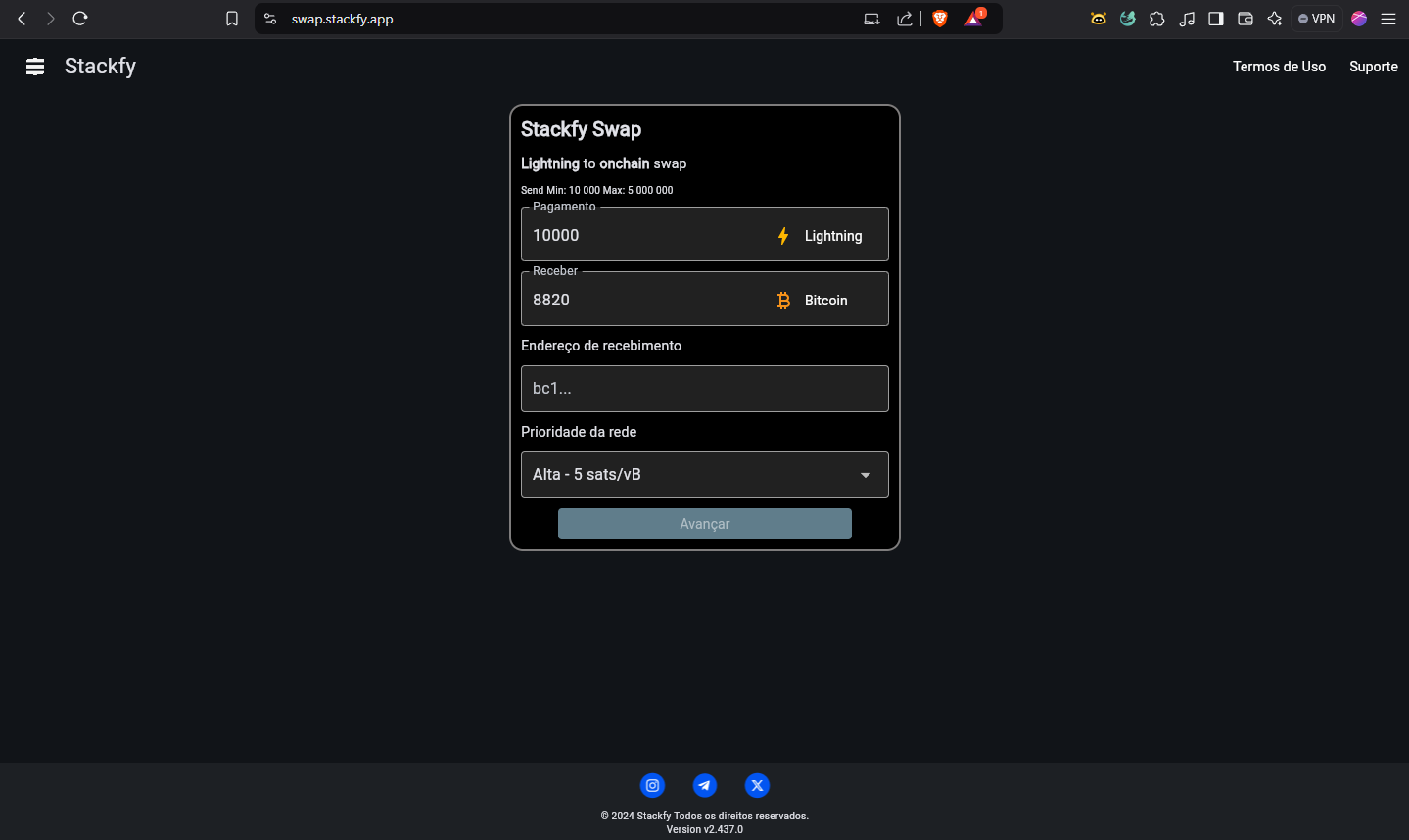Open Brave Rewards triangle icon
Screen dimensions: 1409x840
(x=974, y=19)
